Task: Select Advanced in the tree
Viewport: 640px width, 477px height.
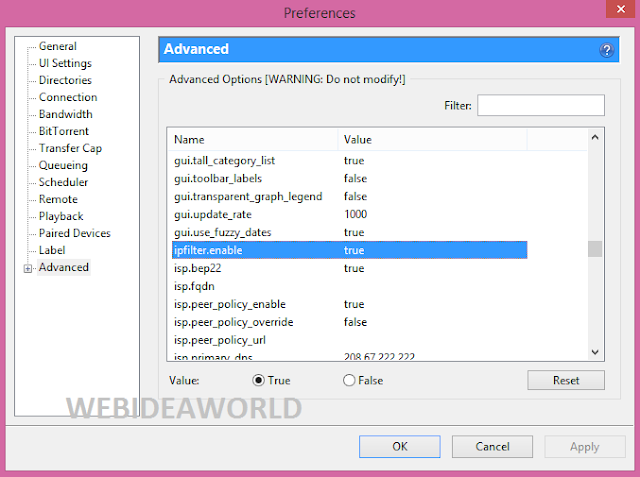Action: (x=64, y=267)
